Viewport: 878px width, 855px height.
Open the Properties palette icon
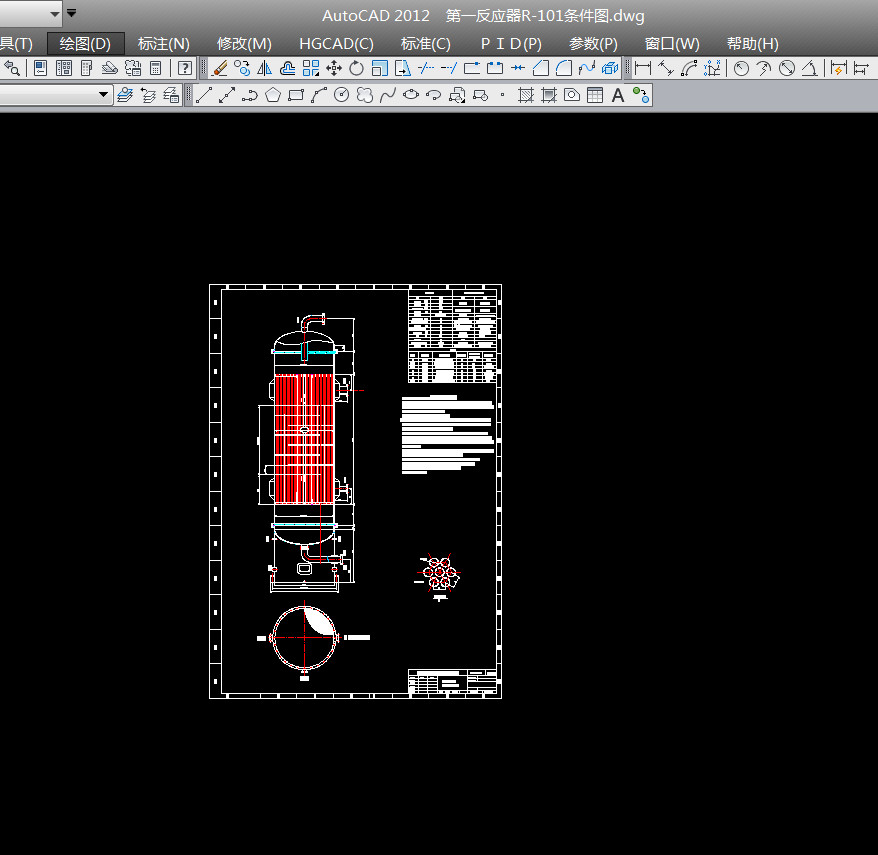(x=40, y=68)
